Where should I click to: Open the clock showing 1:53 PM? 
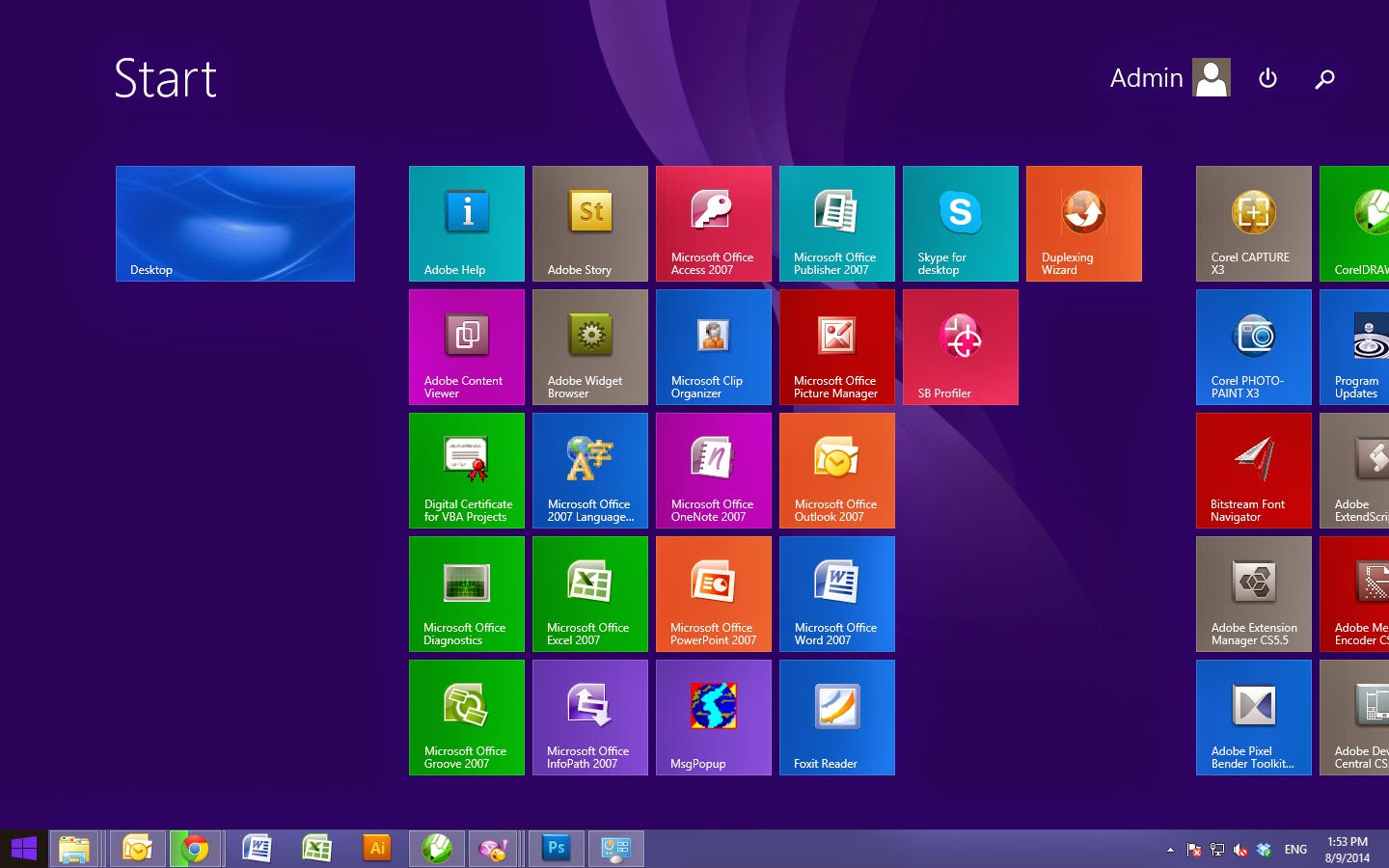click(x=1348, y=850)
